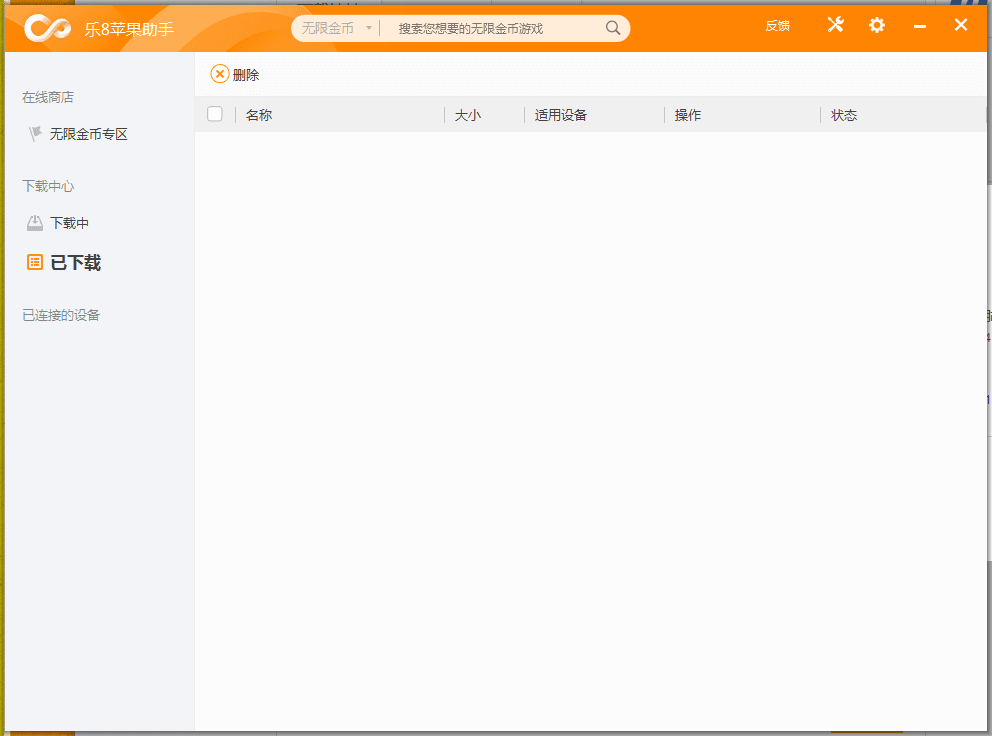Click the search magnifier icon
Viewport: 992px width, 736px height.
tap(612, 28)
